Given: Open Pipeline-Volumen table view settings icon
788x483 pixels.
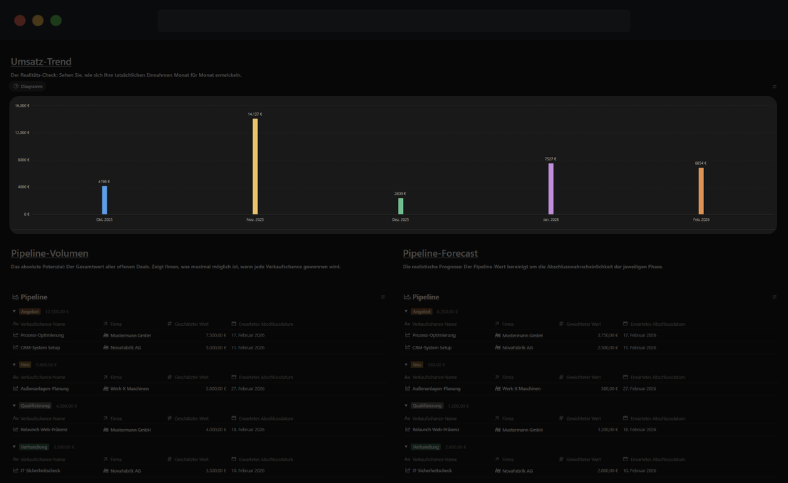Looking at the screenshot, I should [382, 297].
